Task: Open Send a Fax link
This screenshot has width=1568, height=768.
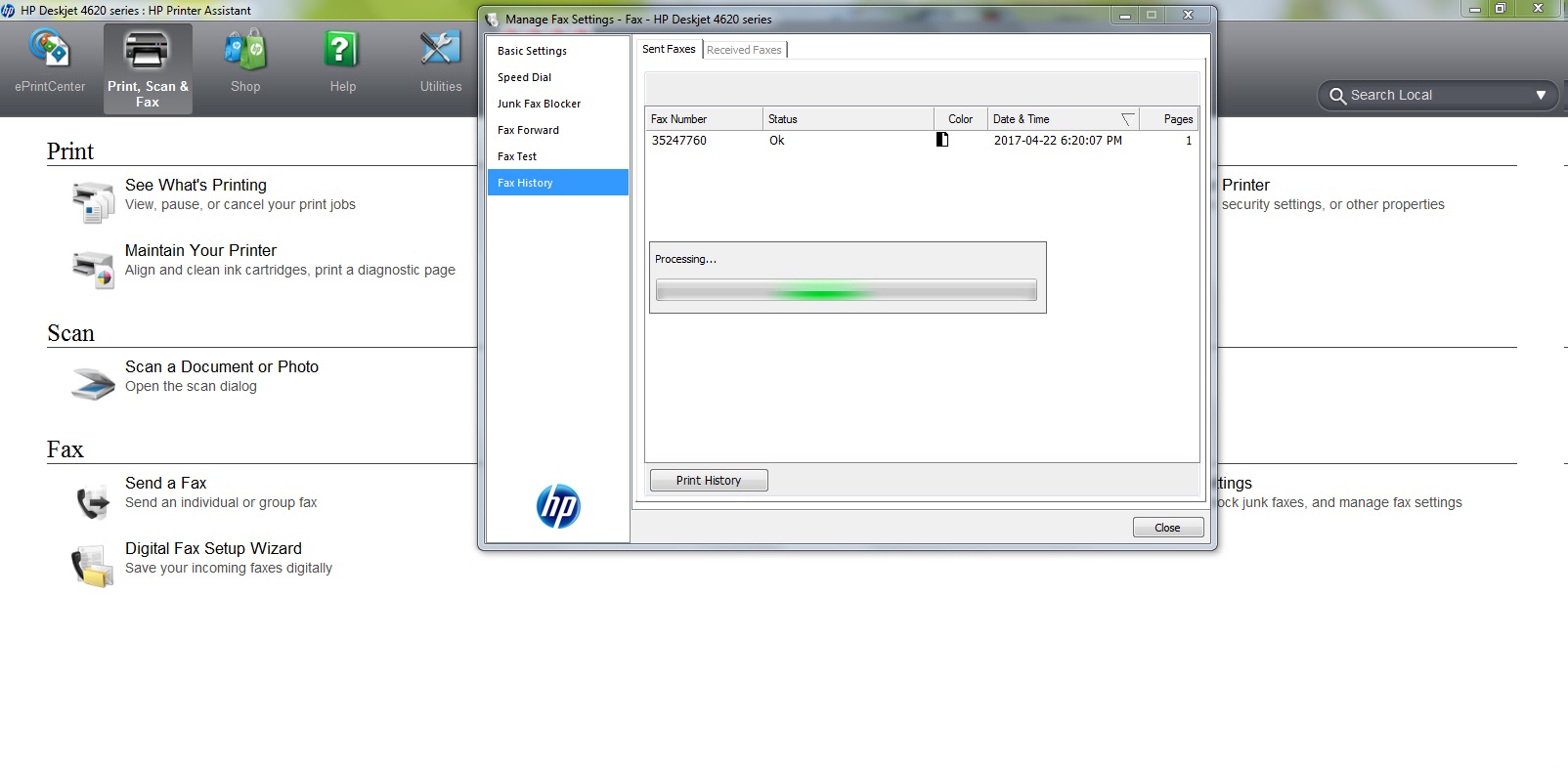Action: 165,483
